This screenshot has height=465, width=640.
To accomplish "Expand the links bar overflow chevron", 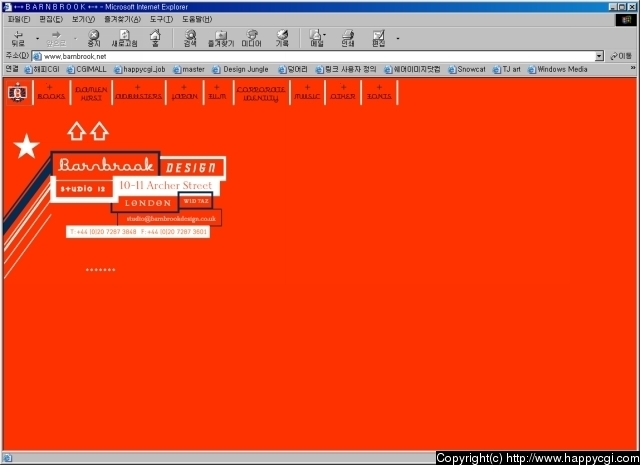I will click(x=633, y=68).
